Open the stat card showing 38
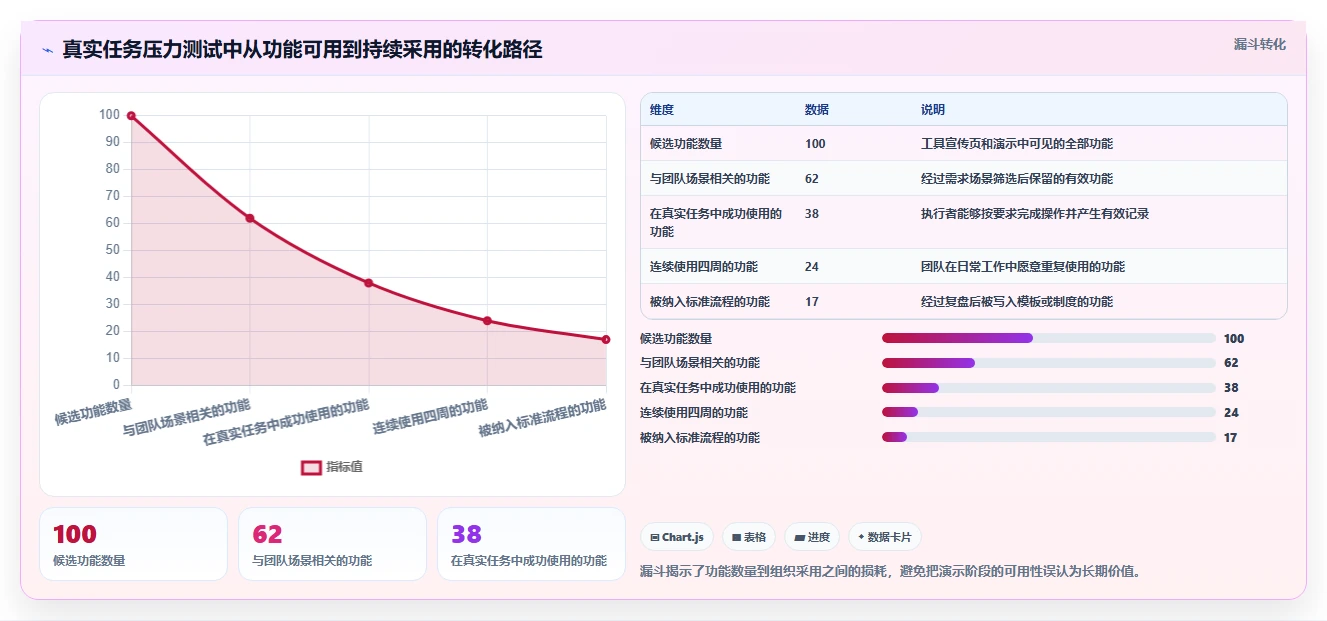Viewport: 1327px width, 621px height. pyautogui.click(x=531, y=544)
